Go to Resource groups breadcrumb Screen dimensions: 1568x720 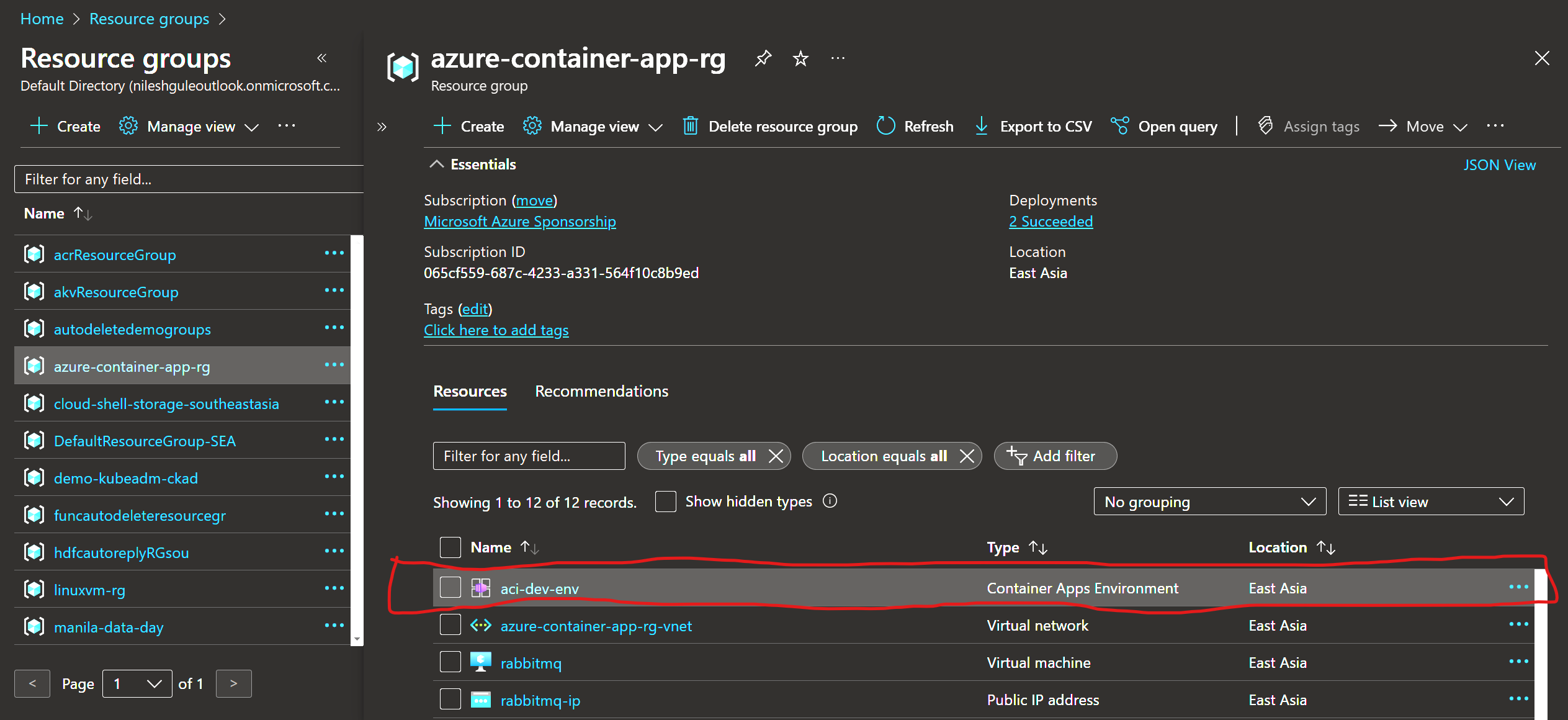[x=149, y=19]
